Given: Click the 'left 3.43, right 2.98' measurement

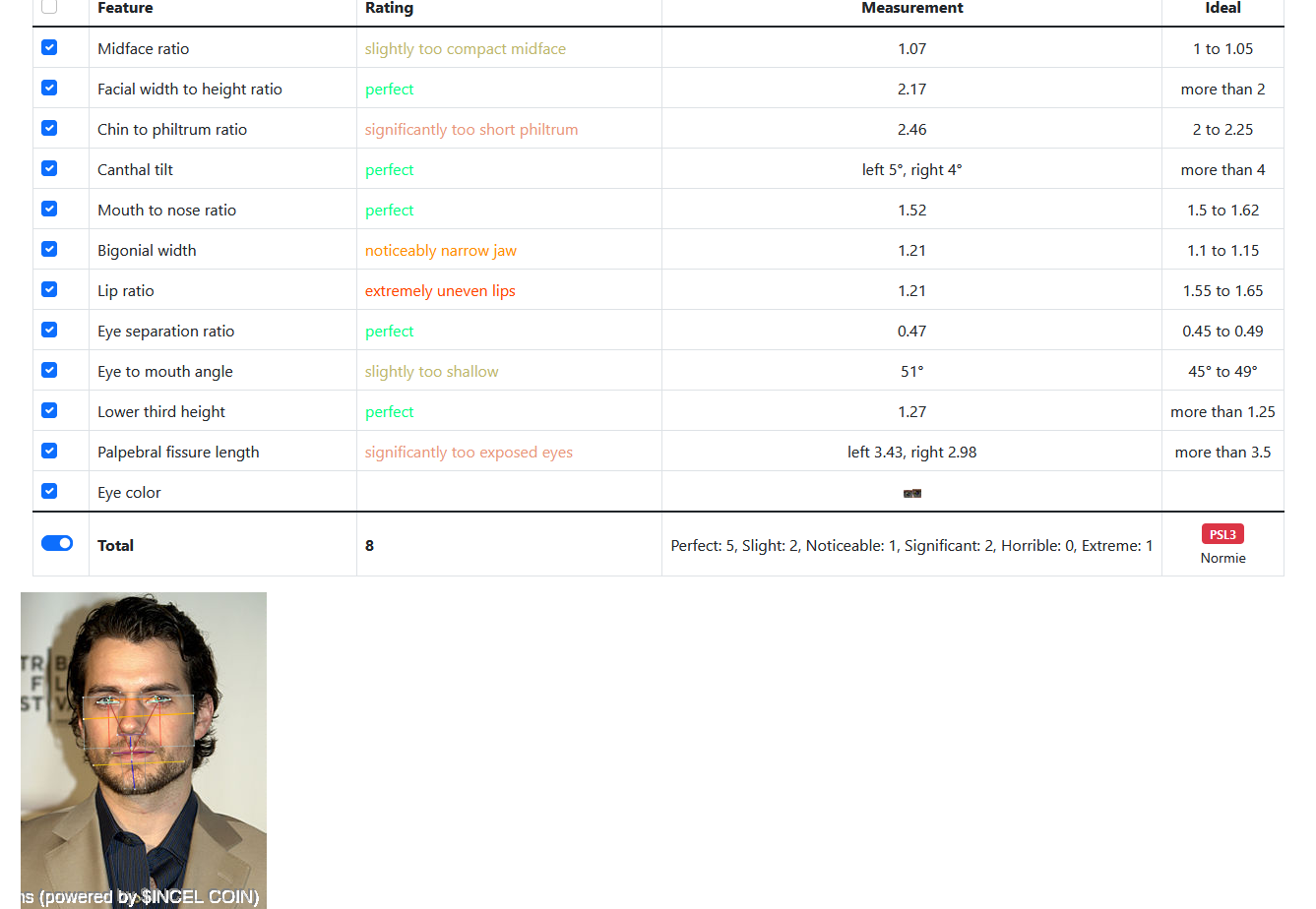Looking at the screenshot, I should (x=912, y=452).
